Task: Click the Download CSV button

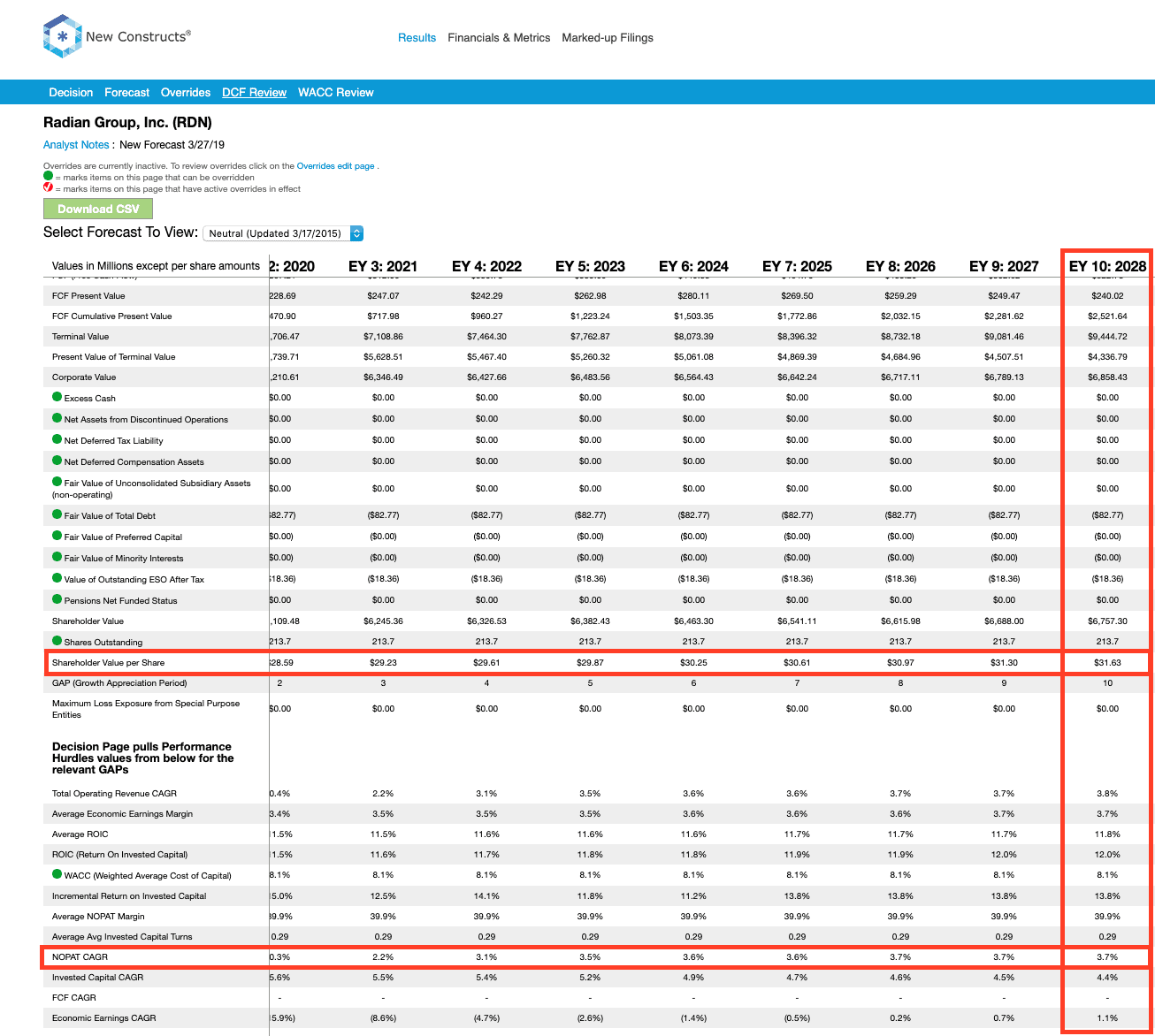Action: pos(98,209)
